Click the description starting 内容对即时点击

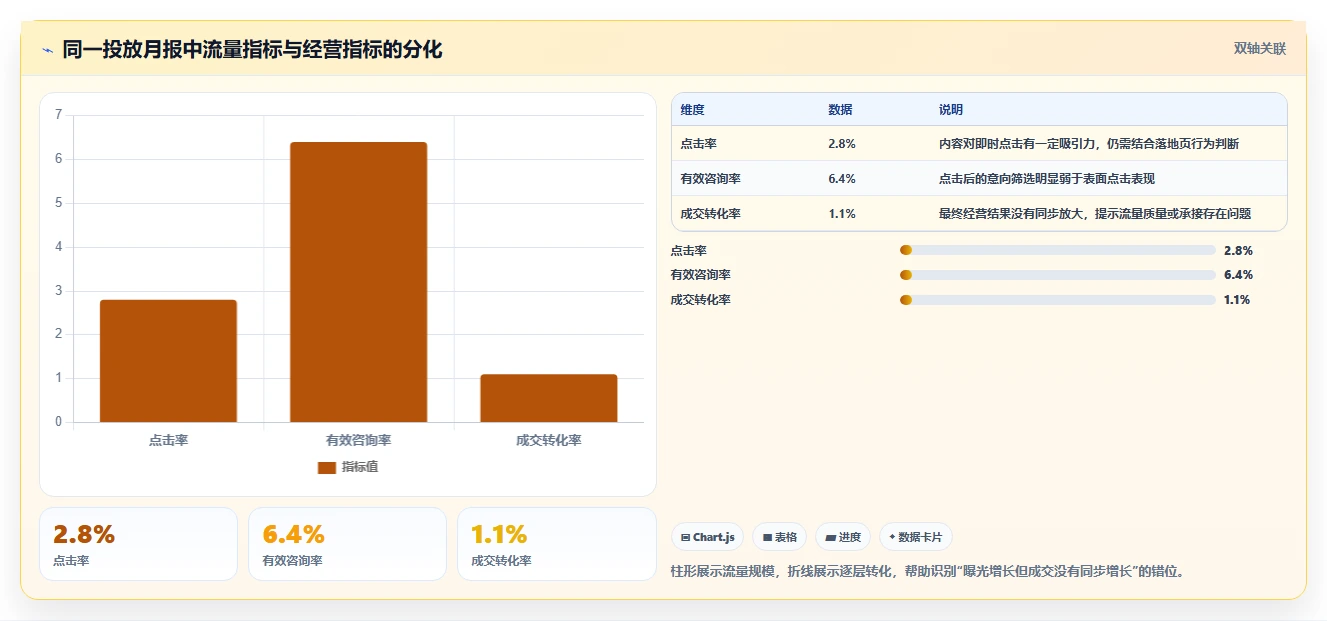(x=1089, y=144)
